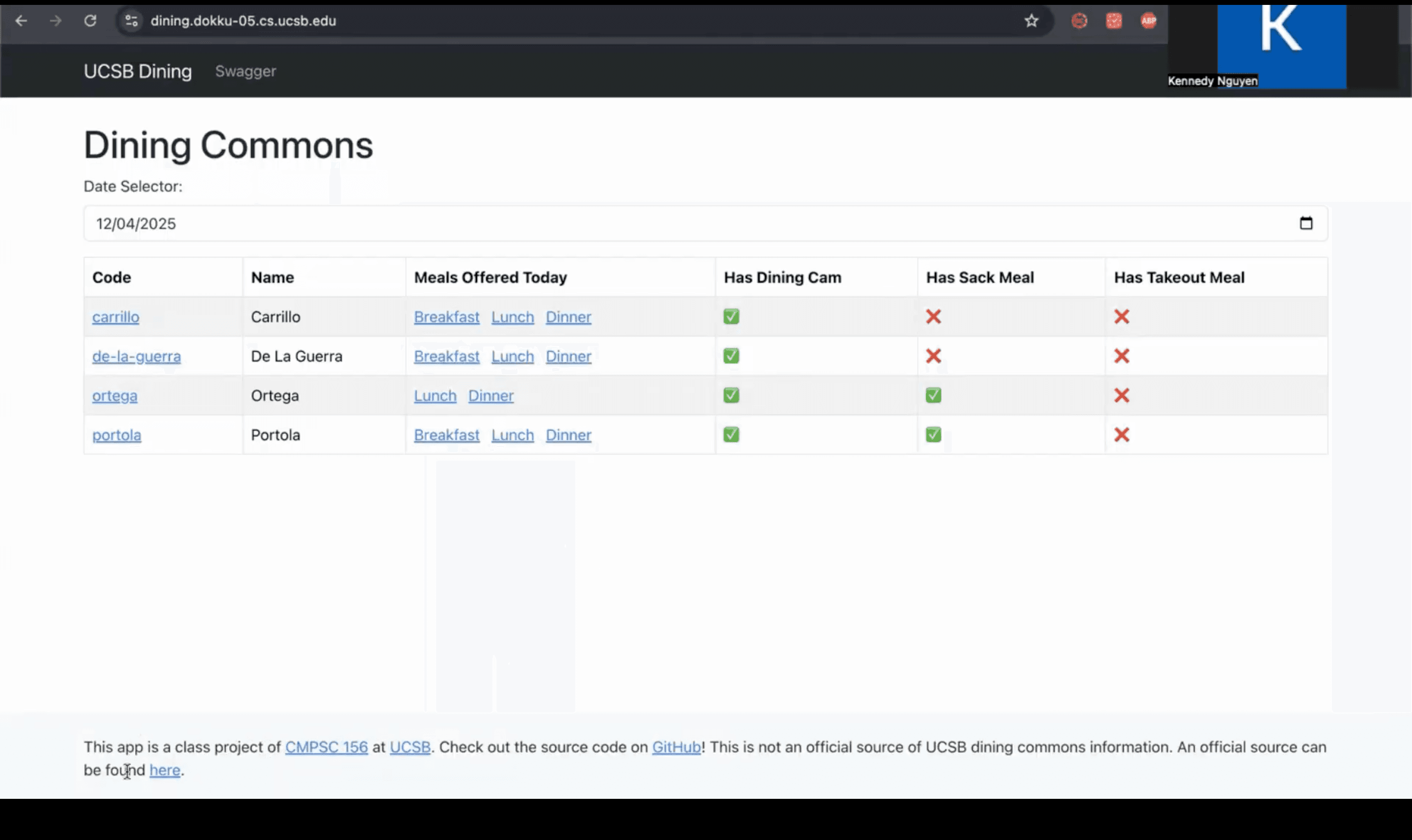Open the GitHub source code link

point(676,747)
